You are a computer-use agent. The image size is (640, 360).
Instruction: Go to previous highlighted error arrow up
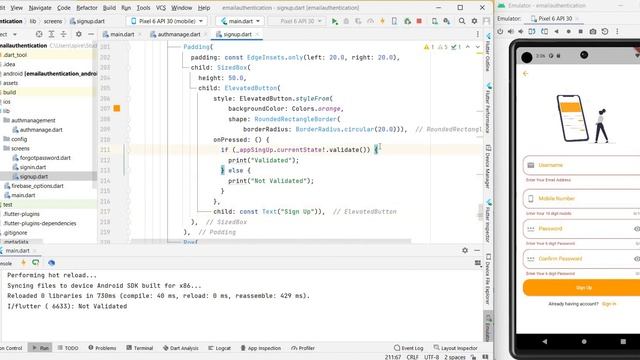468,47
